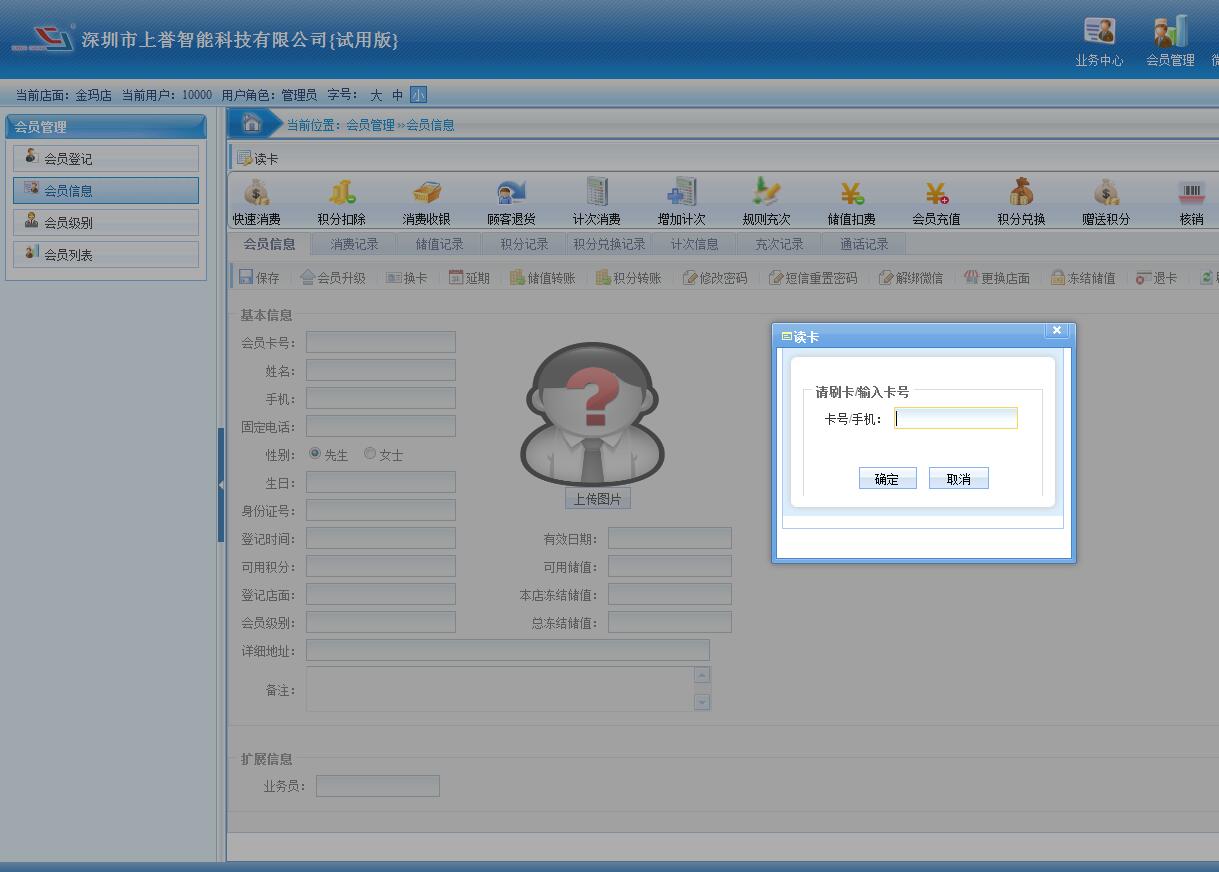Screen dimensions: 1219x872
Task: Open 顾客退货 customer return icon
Action: click(511, 193)
